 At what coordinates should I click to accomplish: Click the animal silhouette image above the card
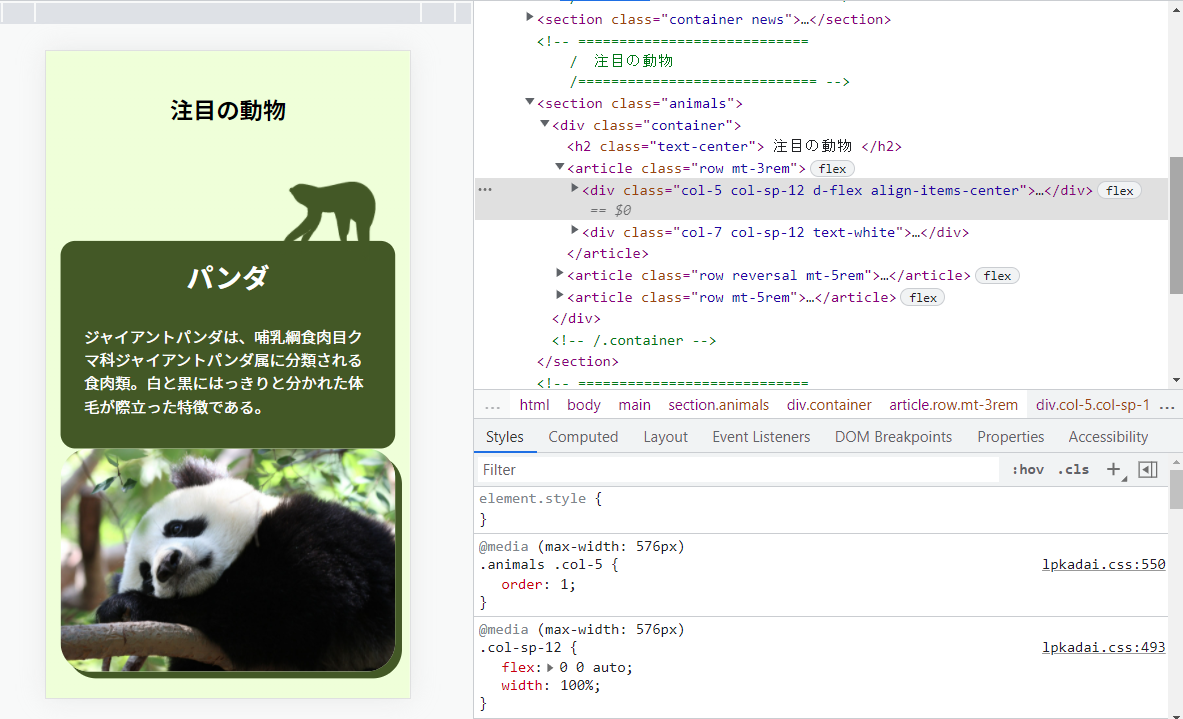330,212
